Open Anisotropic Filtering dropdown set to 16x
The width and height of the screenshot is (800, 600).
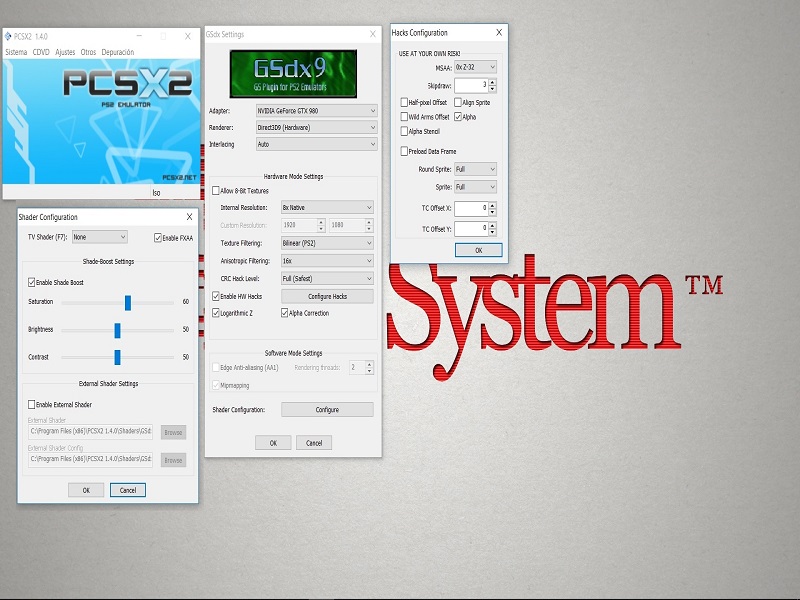[327, 261]
